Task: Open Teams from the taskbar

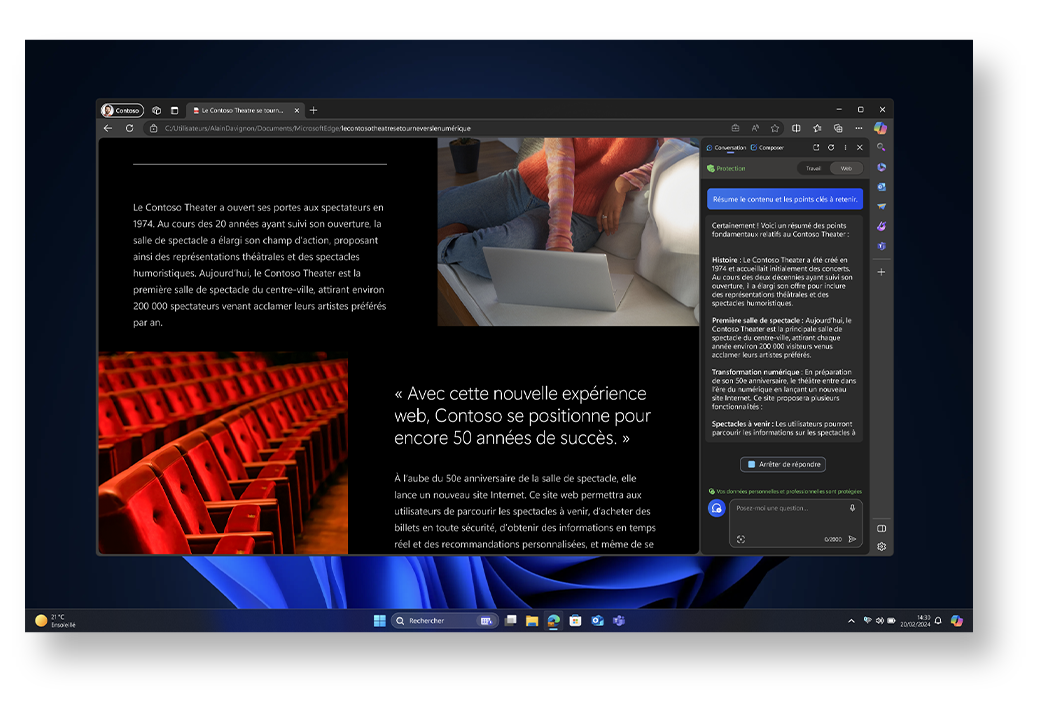Action: (x=619, y=621)
